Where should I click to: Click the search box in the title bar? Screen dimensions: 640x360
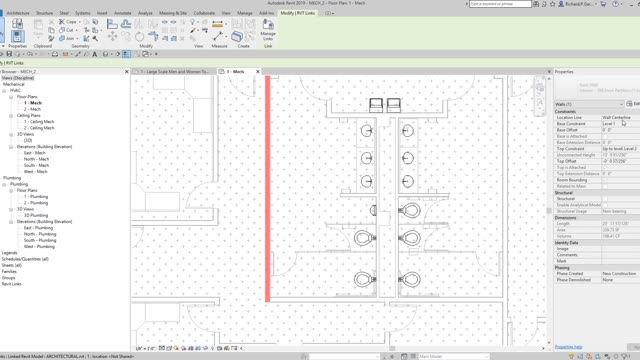click(x=500, y=4)
